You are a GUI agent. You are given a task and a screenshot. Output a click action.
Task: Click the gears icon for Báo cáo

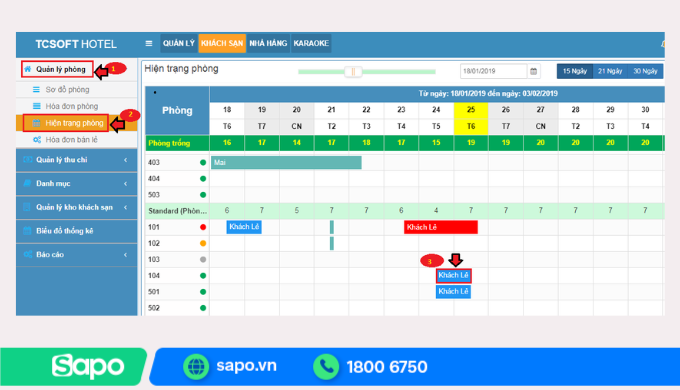click(28, 254)
